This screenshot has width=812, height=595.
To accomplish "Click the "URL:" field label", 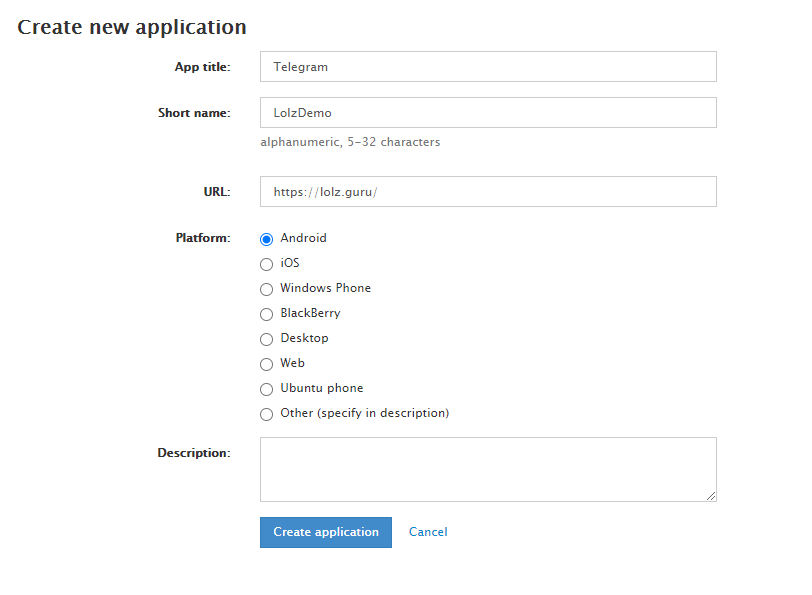I will [x=216, y=192].
